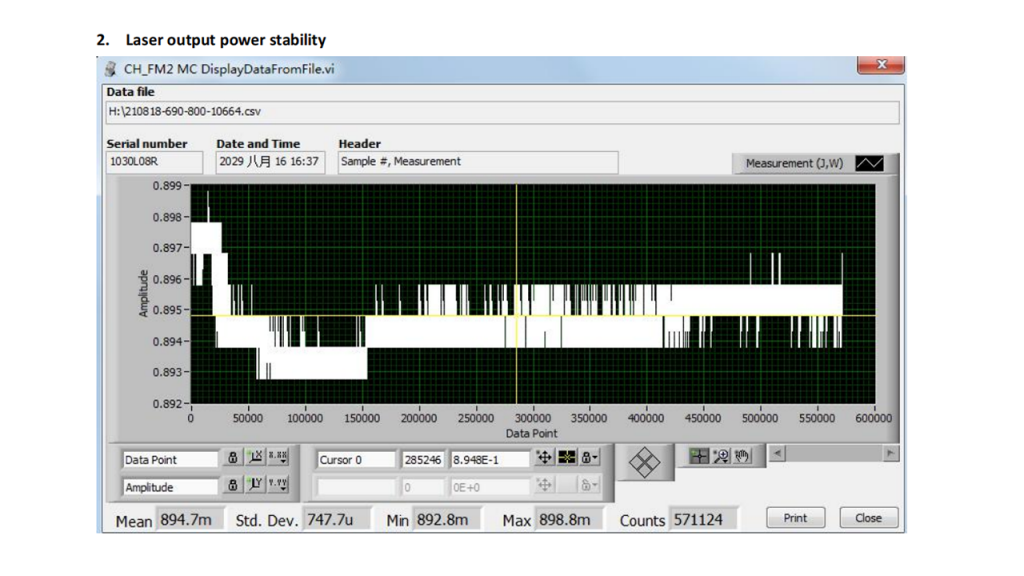Click the Data Point axis name field
Image resolution: width=1024 pixels, height=576 pixels.
(170, 460)
